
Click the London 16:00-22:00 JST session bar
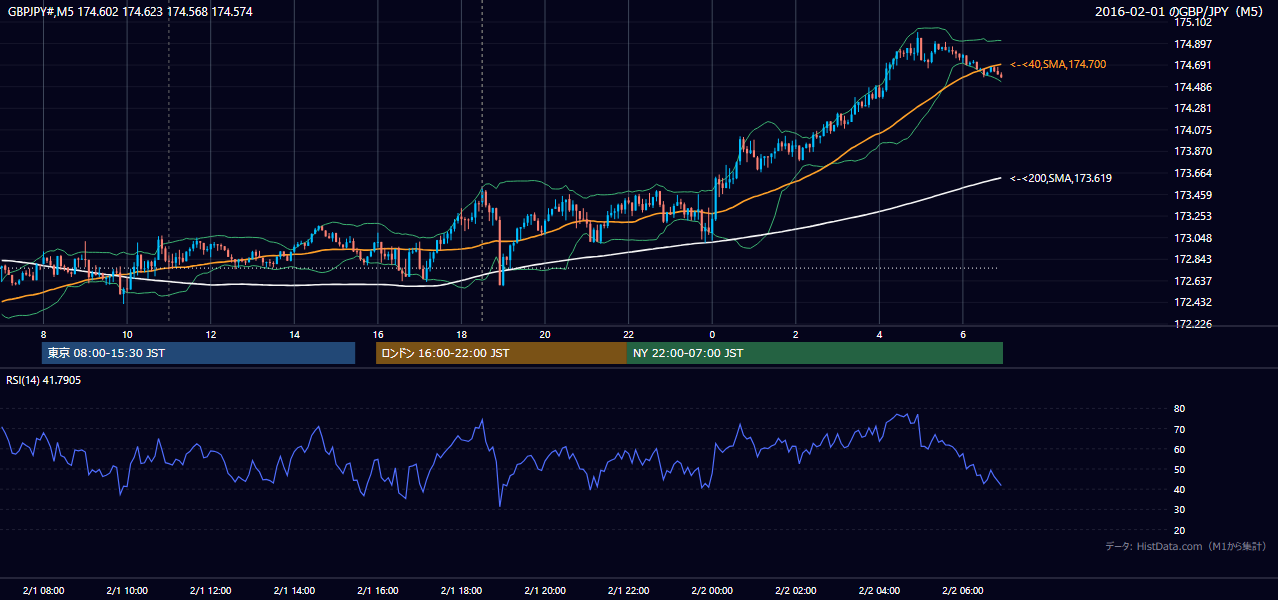tap(501, 353)
